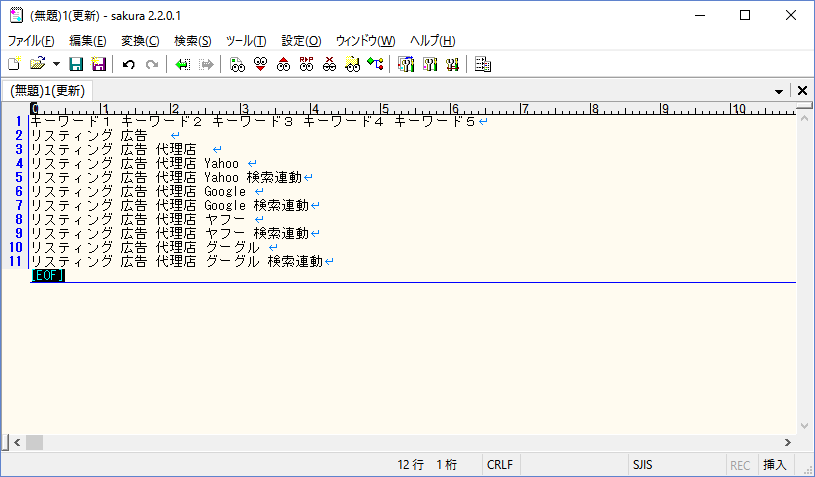Open the ヘルプ(H) menu

point(432,41)
